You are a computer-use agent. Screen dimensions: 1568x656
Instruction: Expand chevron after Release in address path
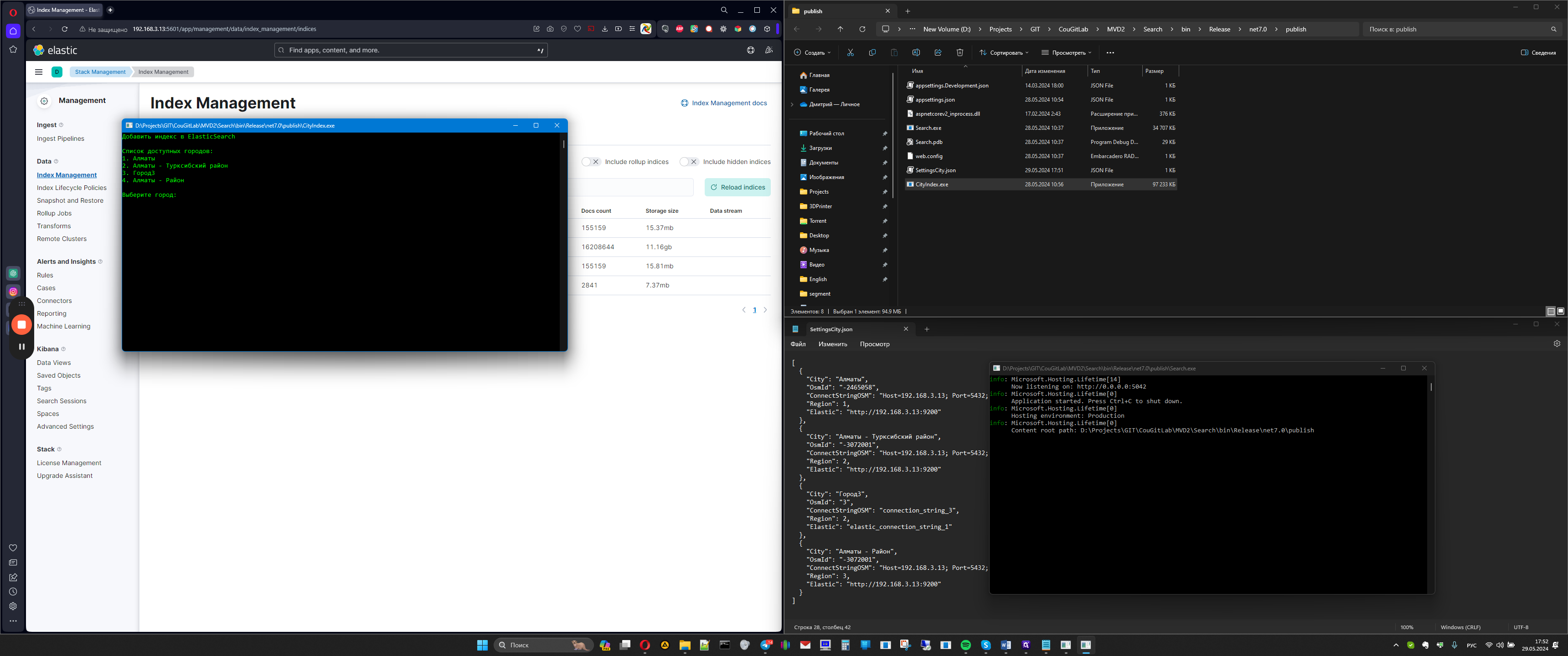1239,29
